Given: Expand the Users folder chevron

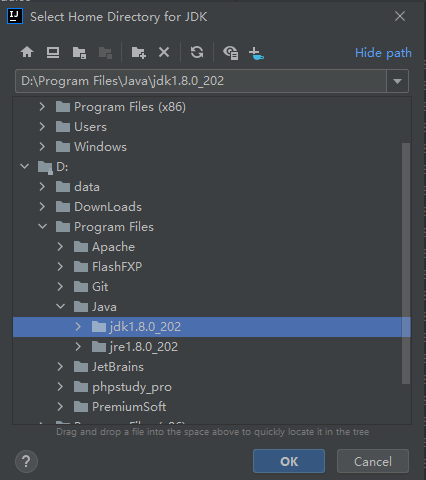Looking at the screenshot, I should (42, 127).
